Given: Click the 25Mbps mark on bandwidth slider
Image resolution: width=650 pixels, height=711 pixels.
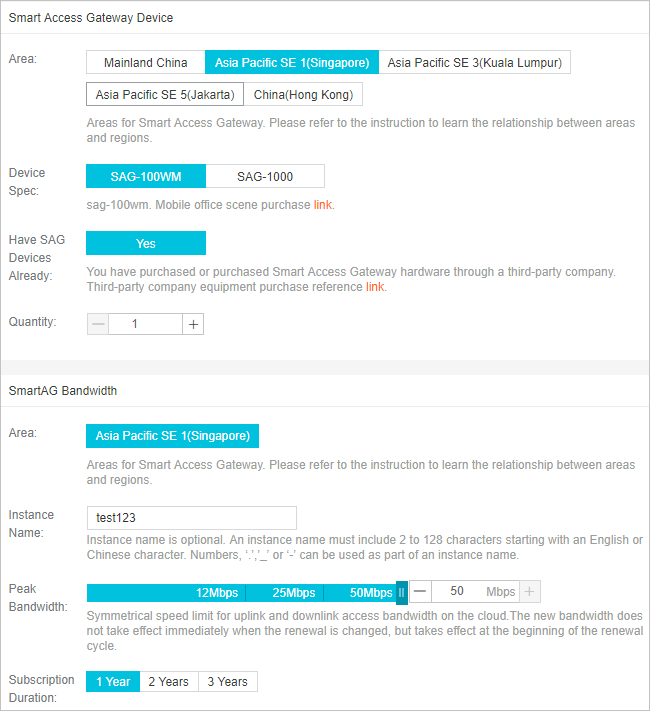Looking at the screenshot, I should (293, 593).
